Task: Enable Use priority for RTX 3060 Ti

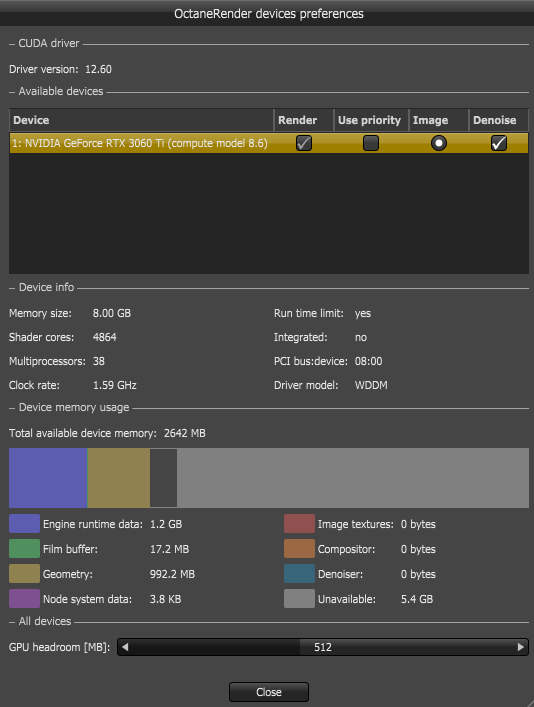Action: tap(371, 143)
